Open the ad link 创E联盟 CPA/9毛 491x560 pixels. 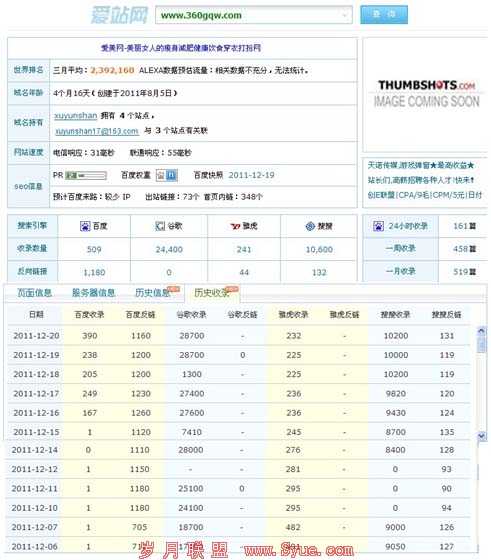point(425,195)
